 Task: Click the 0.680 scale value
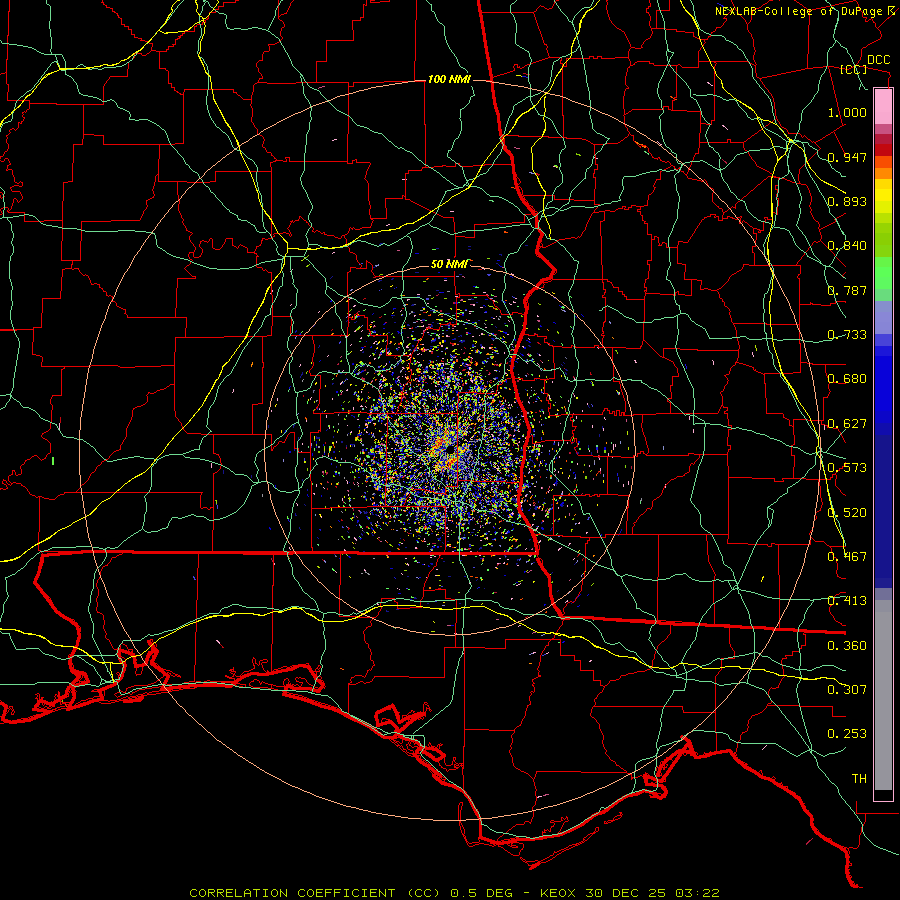pyautogui.click(x=847, y=379)
